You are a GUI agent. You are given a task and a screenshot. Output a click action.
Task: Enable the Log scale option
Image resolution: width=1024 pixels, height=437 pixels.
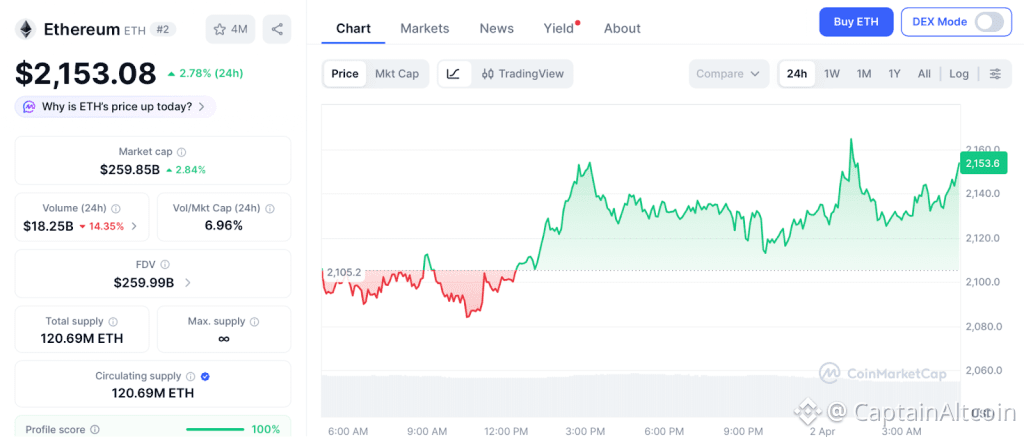click(959, 74)
